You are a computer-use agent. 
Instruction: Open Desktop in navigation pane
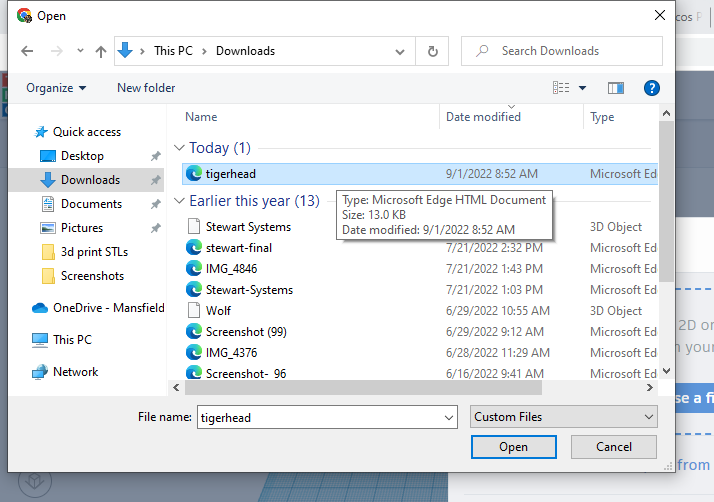coord(82,156)
